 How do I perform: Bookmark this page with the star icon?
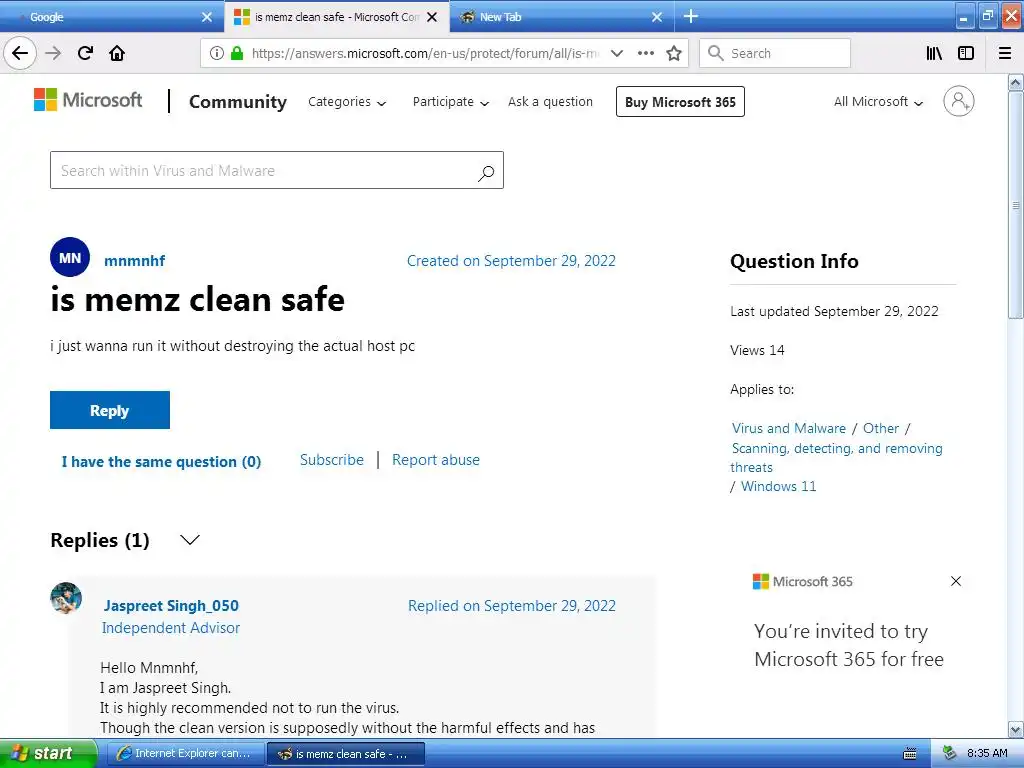pos(674,53)
